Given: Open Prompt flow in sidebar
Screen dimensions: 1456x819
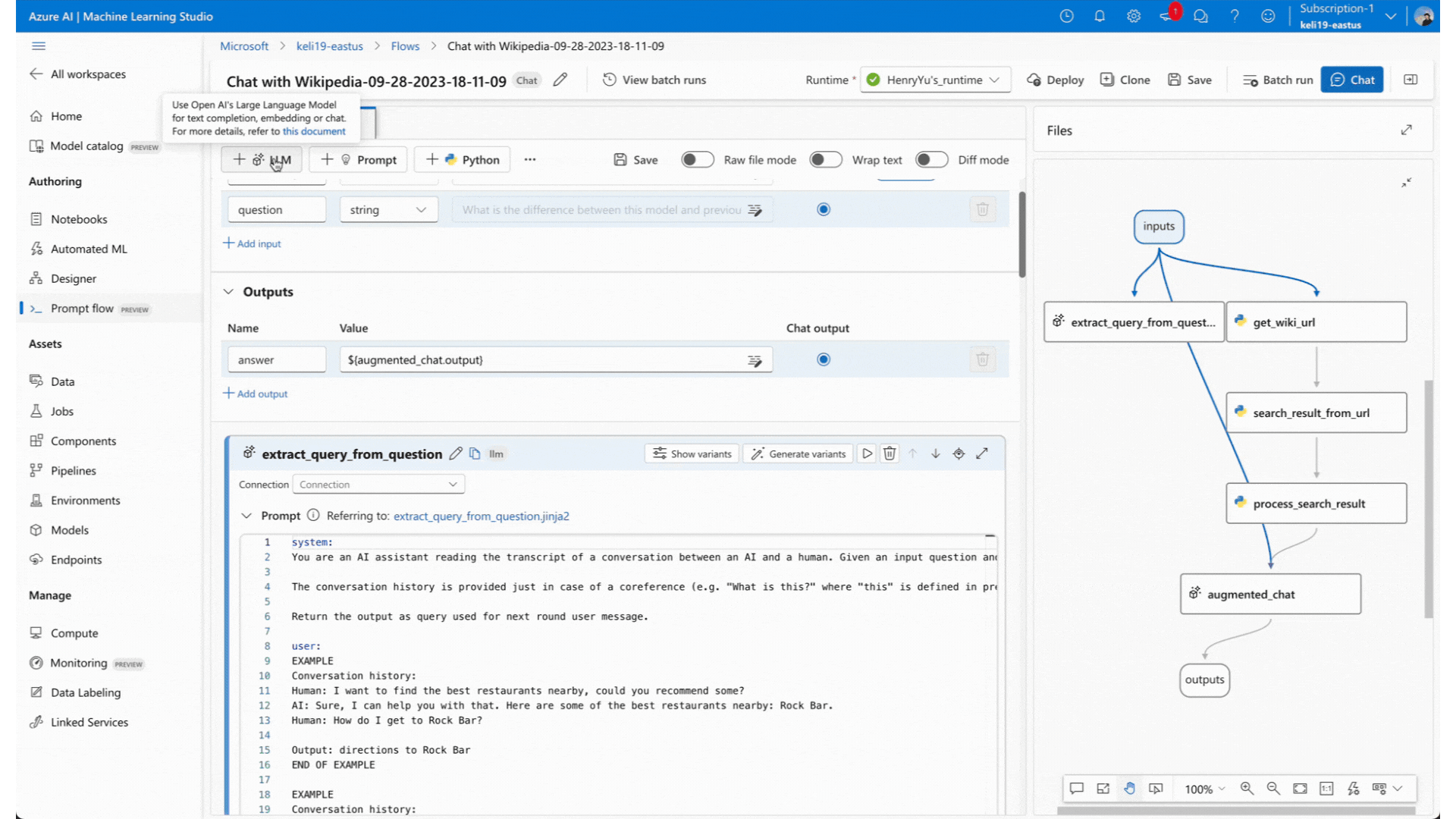Looking at the screenshot, I should [82, 309].
